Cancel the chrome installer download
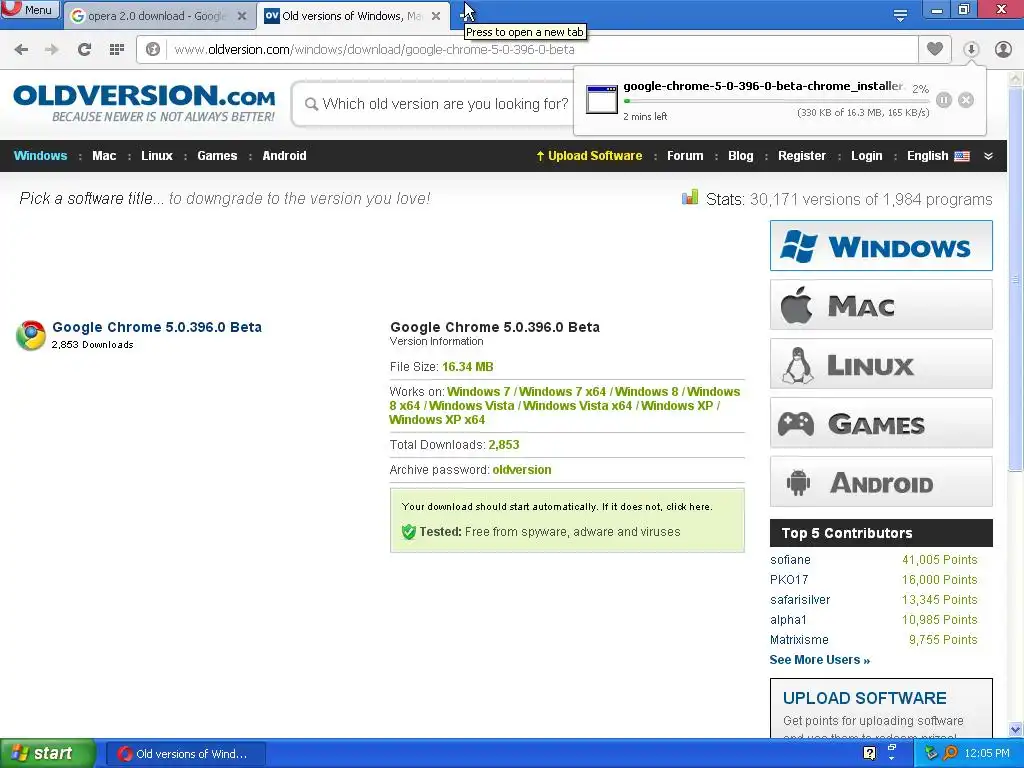 tap(966, 100)
